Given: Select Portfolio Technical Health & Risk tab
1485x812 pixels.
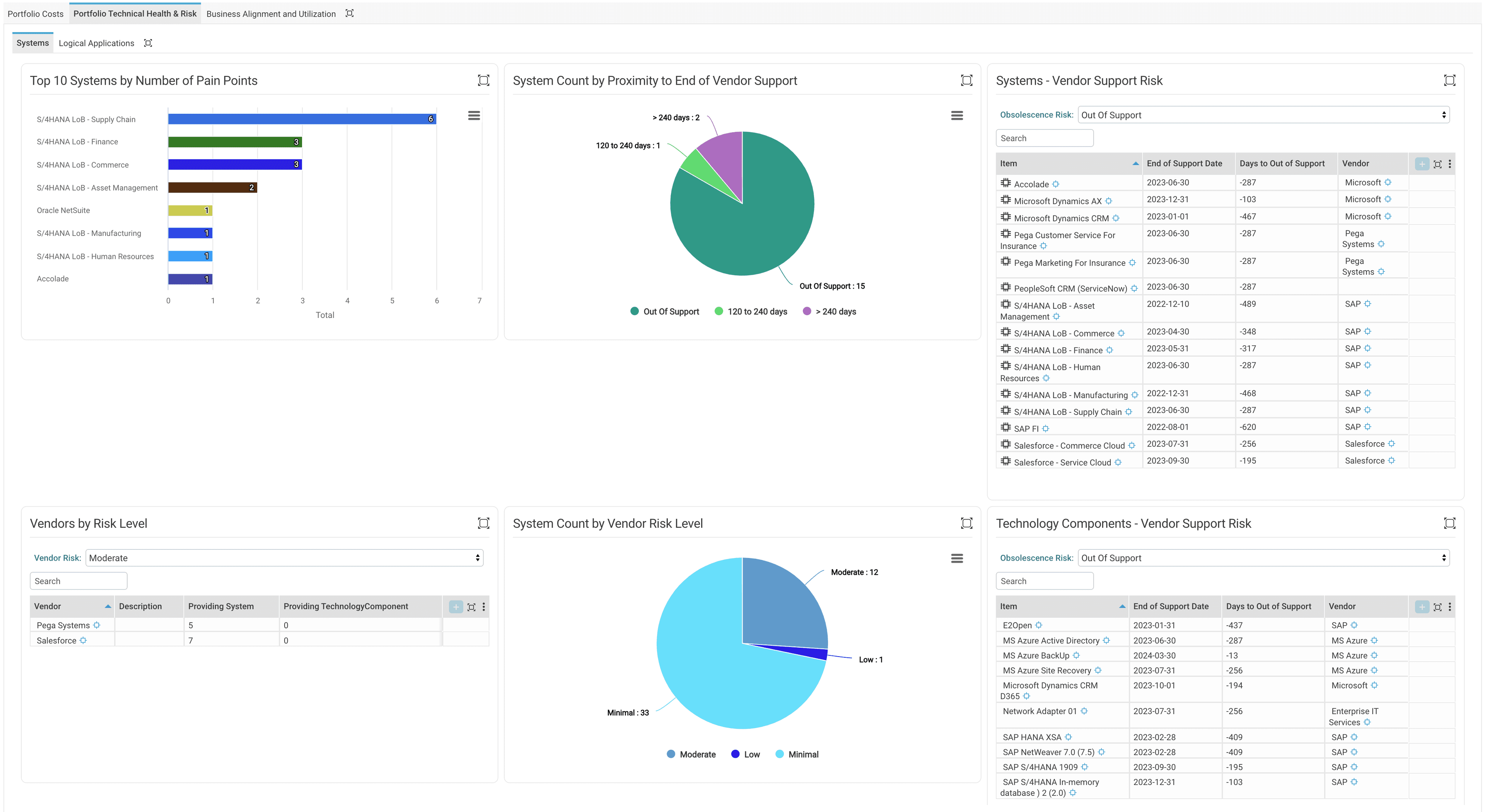Looking at the screenshot, I should coord(135,13).
